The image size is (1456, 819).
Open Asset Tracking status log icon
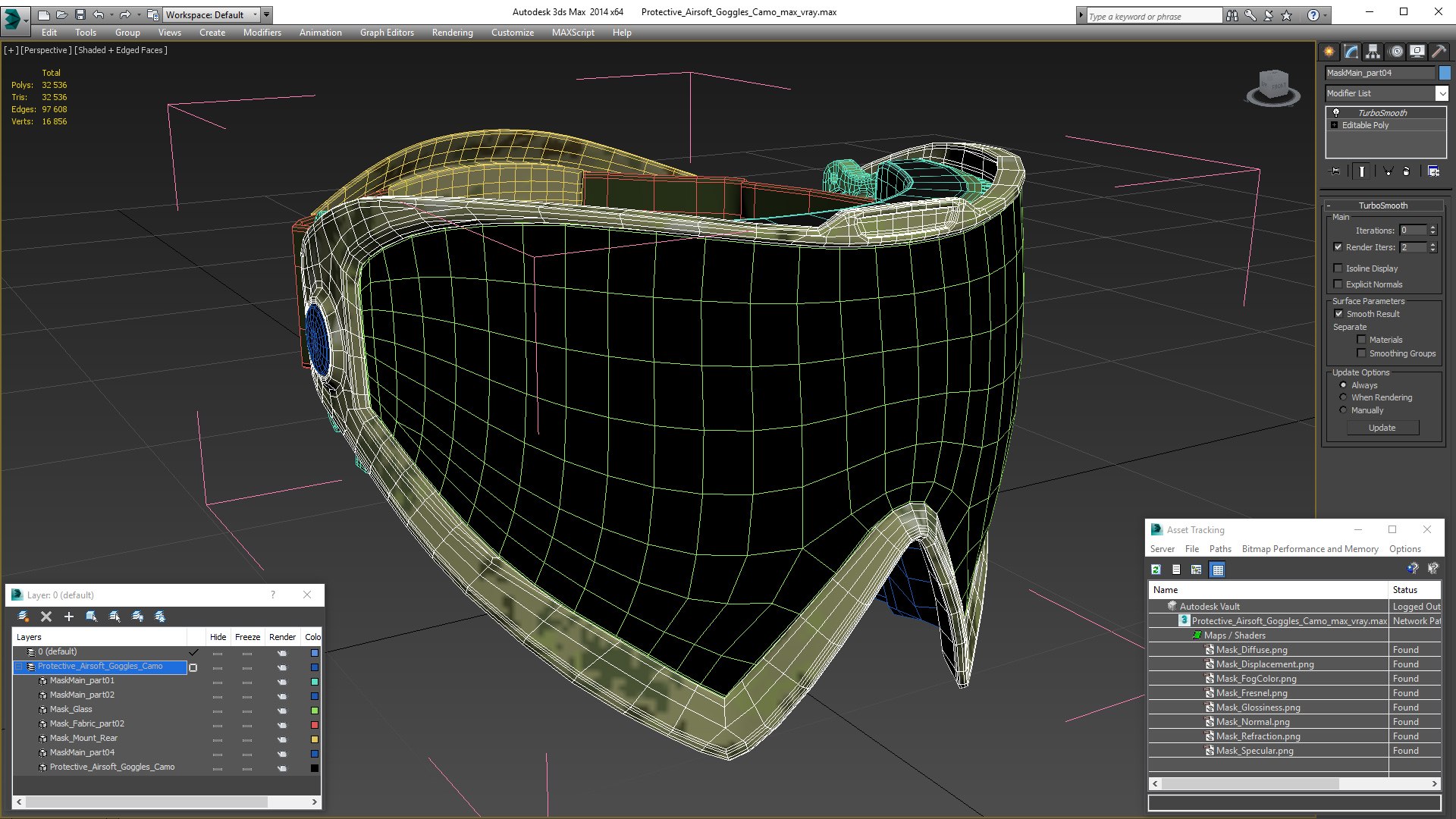[x=1176, y=570]
